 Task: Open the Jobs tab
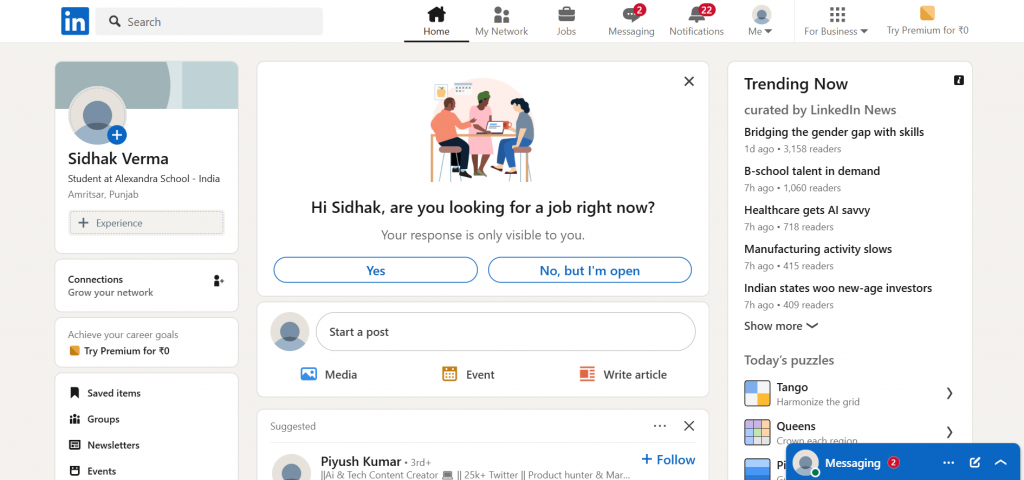(566, 22)
